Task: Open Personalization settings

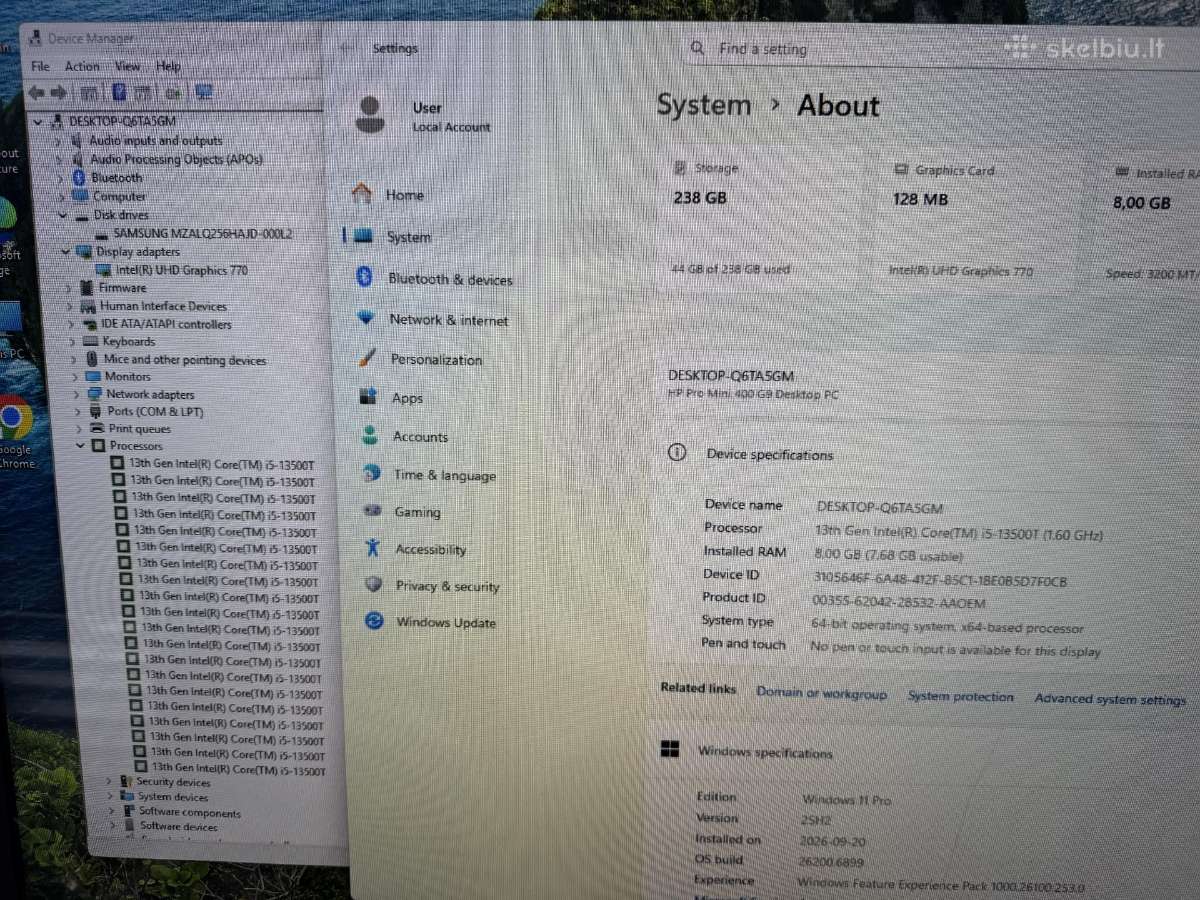Action: tap(436, 359)
